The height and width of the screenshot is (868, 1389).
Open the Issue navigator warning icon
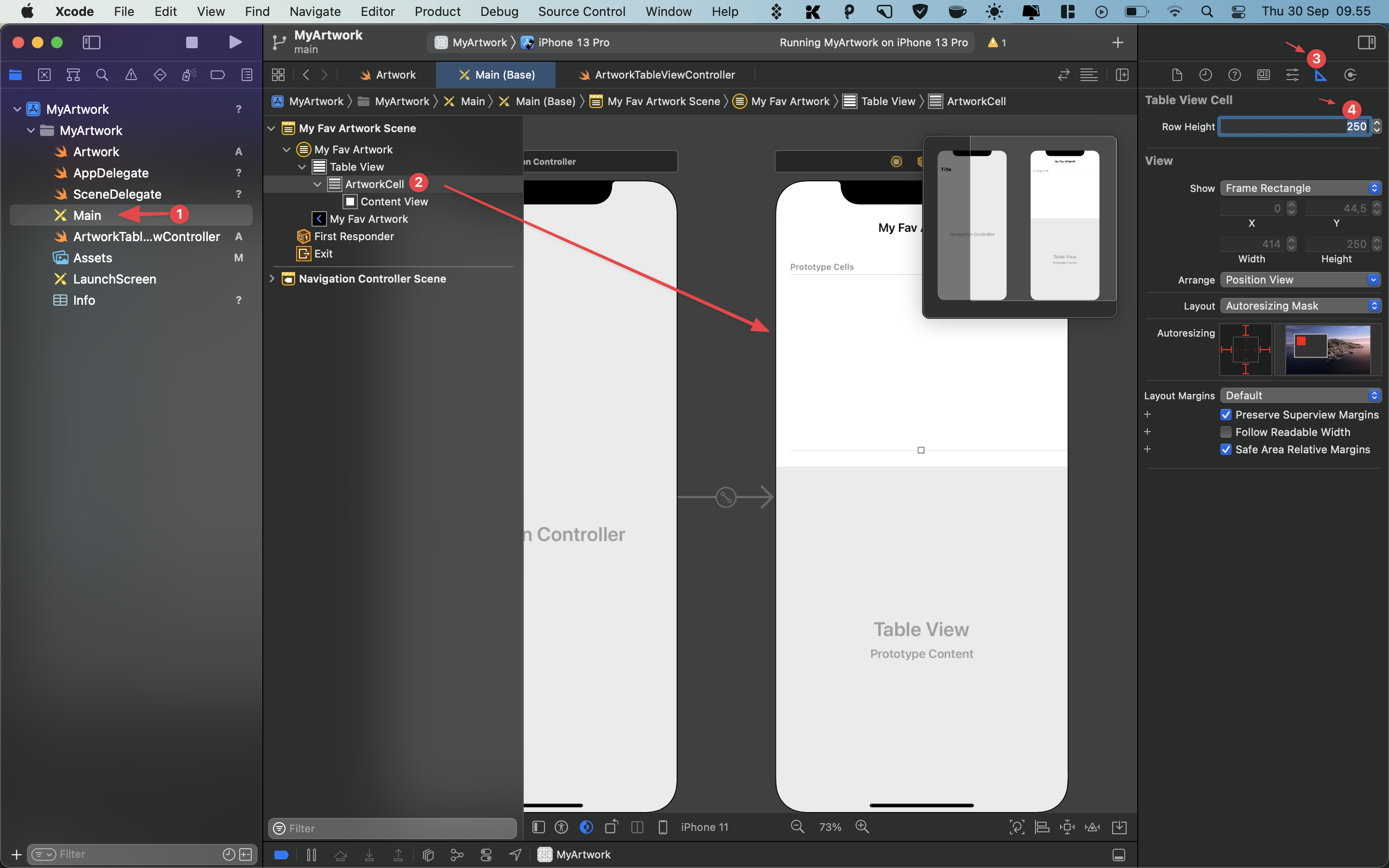131,75
